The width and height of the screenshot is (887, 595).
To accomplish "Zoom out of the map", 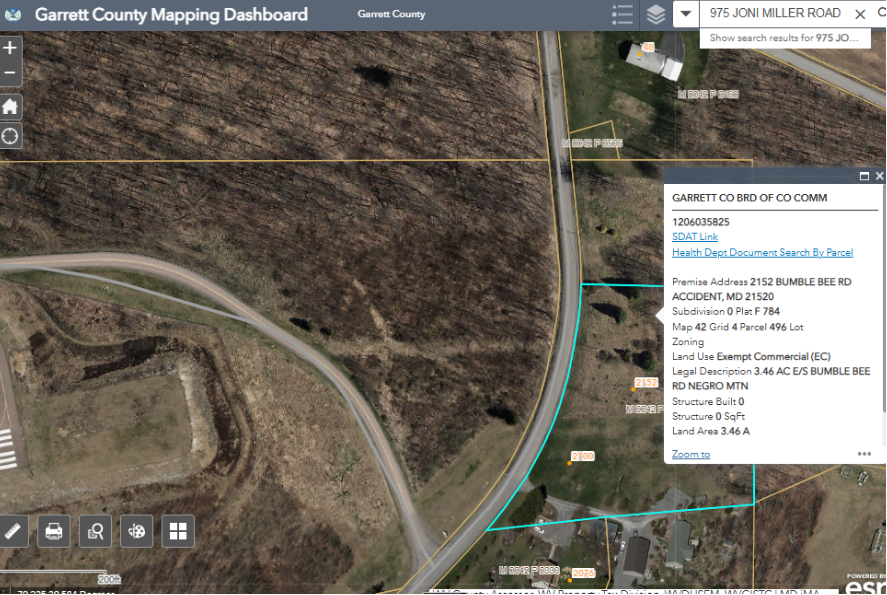I will click(10, 73).
